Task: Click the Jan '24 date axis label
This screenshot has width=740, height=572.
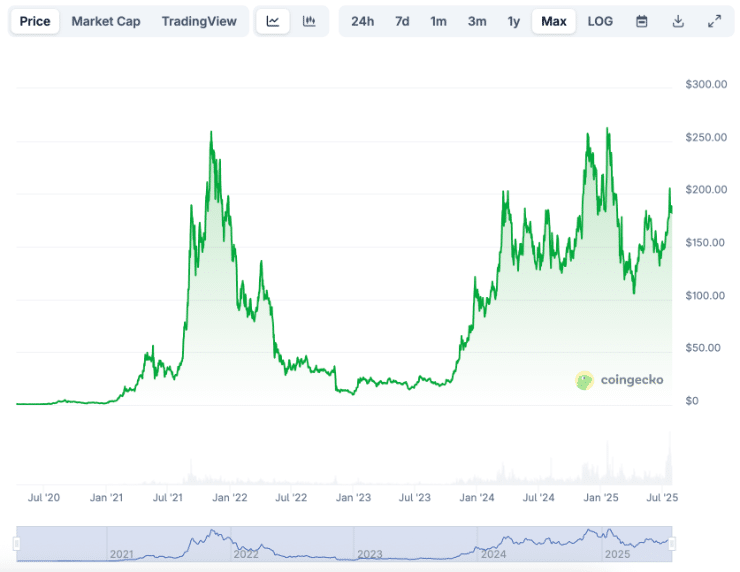Action: tap(477, 497)
